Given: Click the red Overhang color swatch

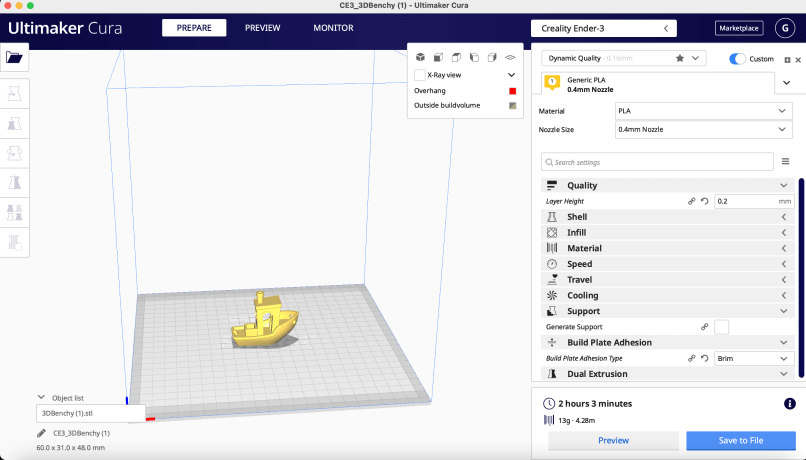Looking at the screenshot, I should (x=512, y=91).
